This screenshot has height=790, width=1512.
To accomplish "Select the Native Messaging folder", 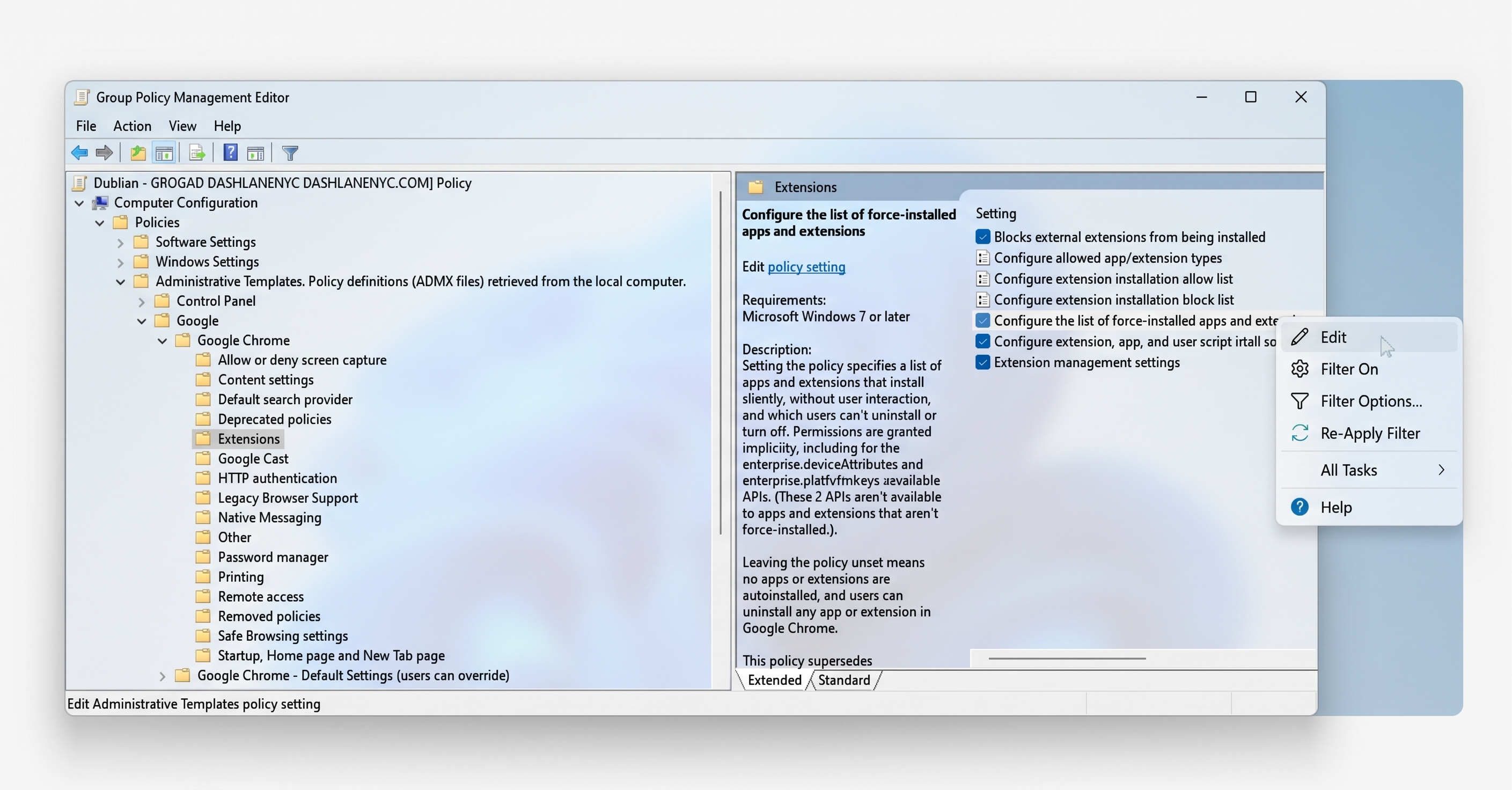I will tap(259, 518).
